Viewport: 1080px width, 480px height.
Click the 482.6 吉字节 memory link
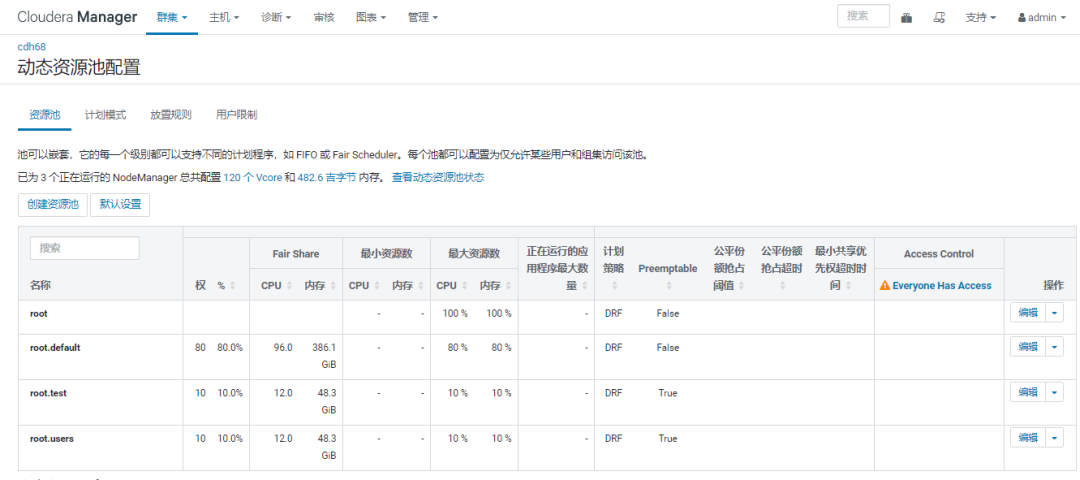click(x=326, y=178)
